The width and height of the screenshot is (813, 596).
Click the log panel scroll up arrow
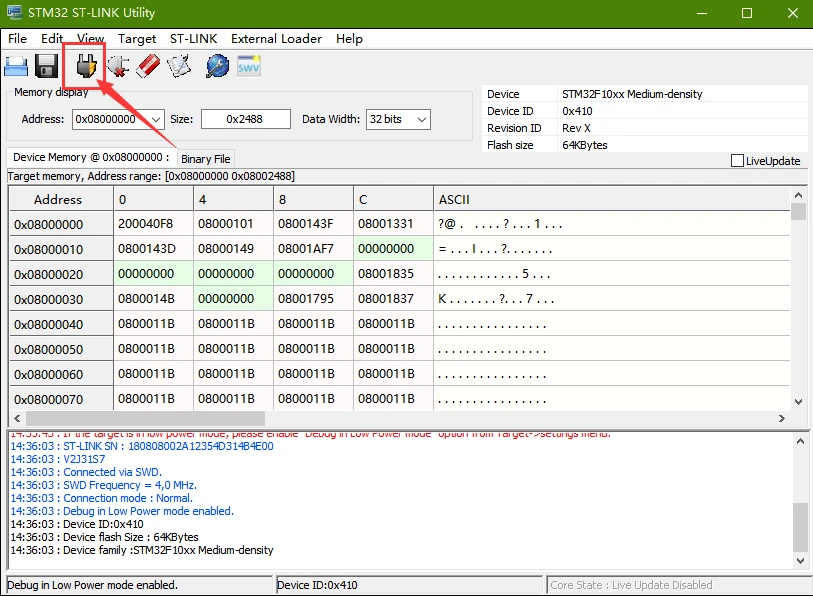point(800,441)
